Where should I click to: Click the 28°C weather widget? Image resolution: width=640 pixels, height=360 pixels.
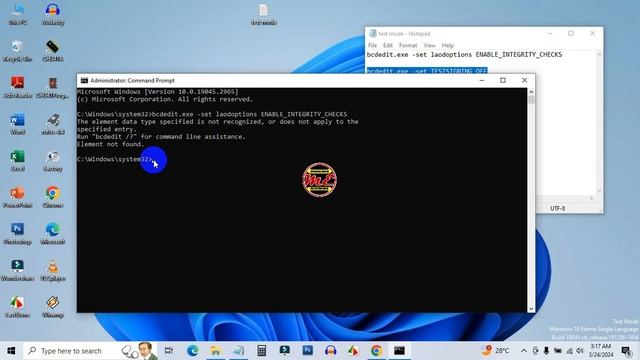[496, 351]
